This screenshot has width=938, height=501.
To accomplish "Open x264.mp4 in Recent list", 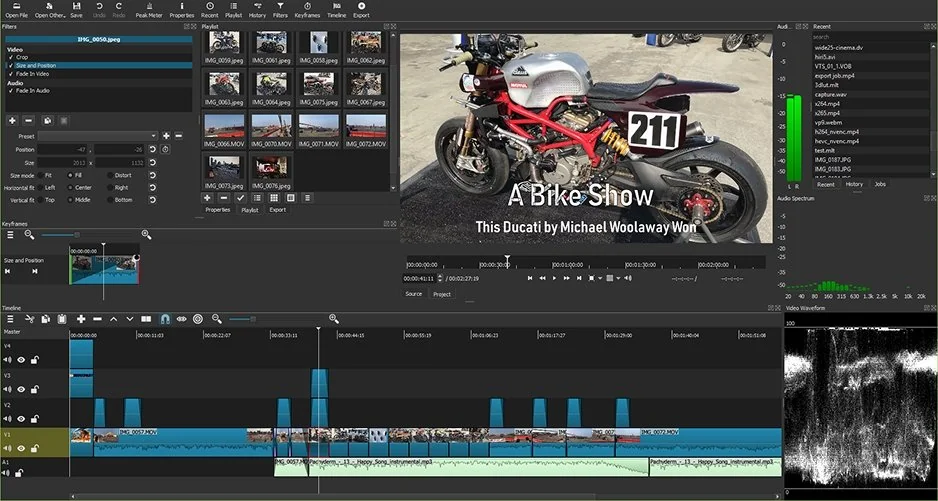I will click(827, 104).
